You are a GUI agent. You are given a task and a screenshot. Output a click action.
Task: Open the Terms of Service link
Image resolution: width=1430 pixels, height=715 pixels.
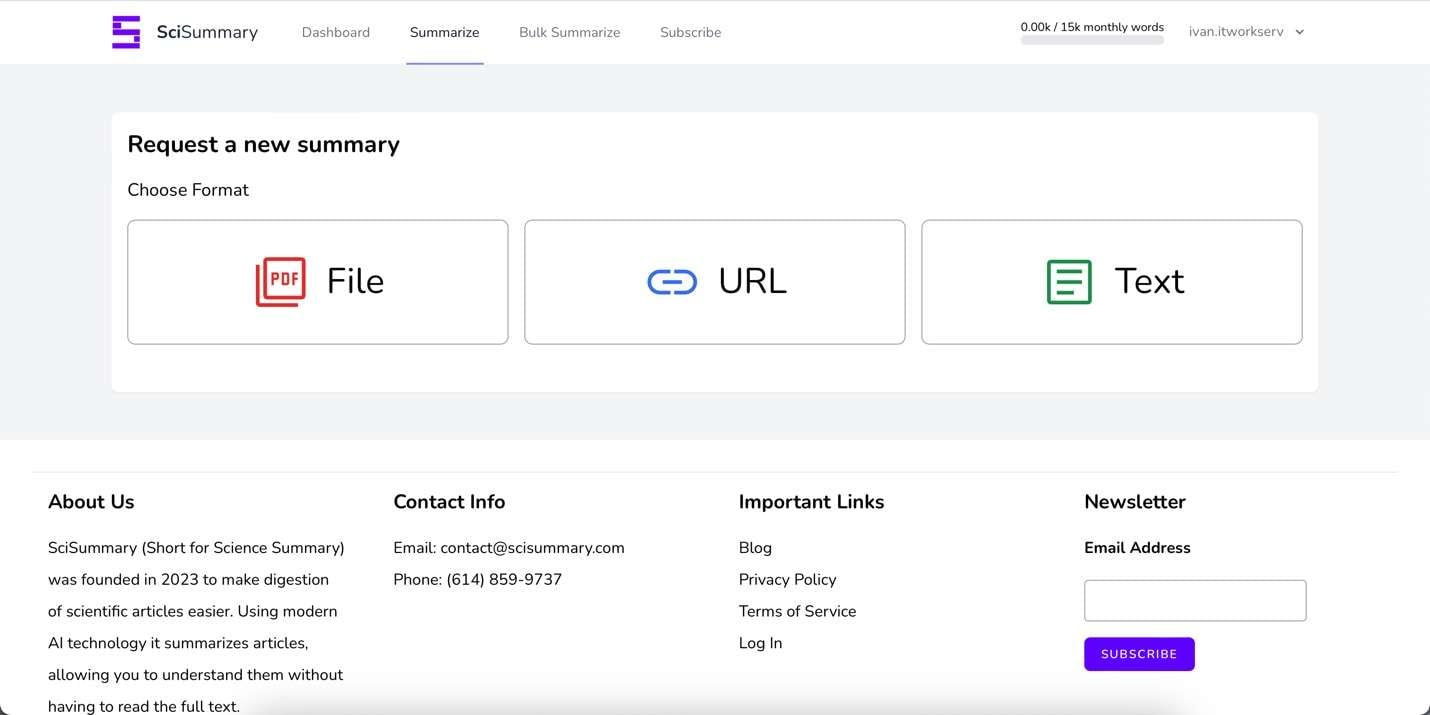click(x=797, y=611)
